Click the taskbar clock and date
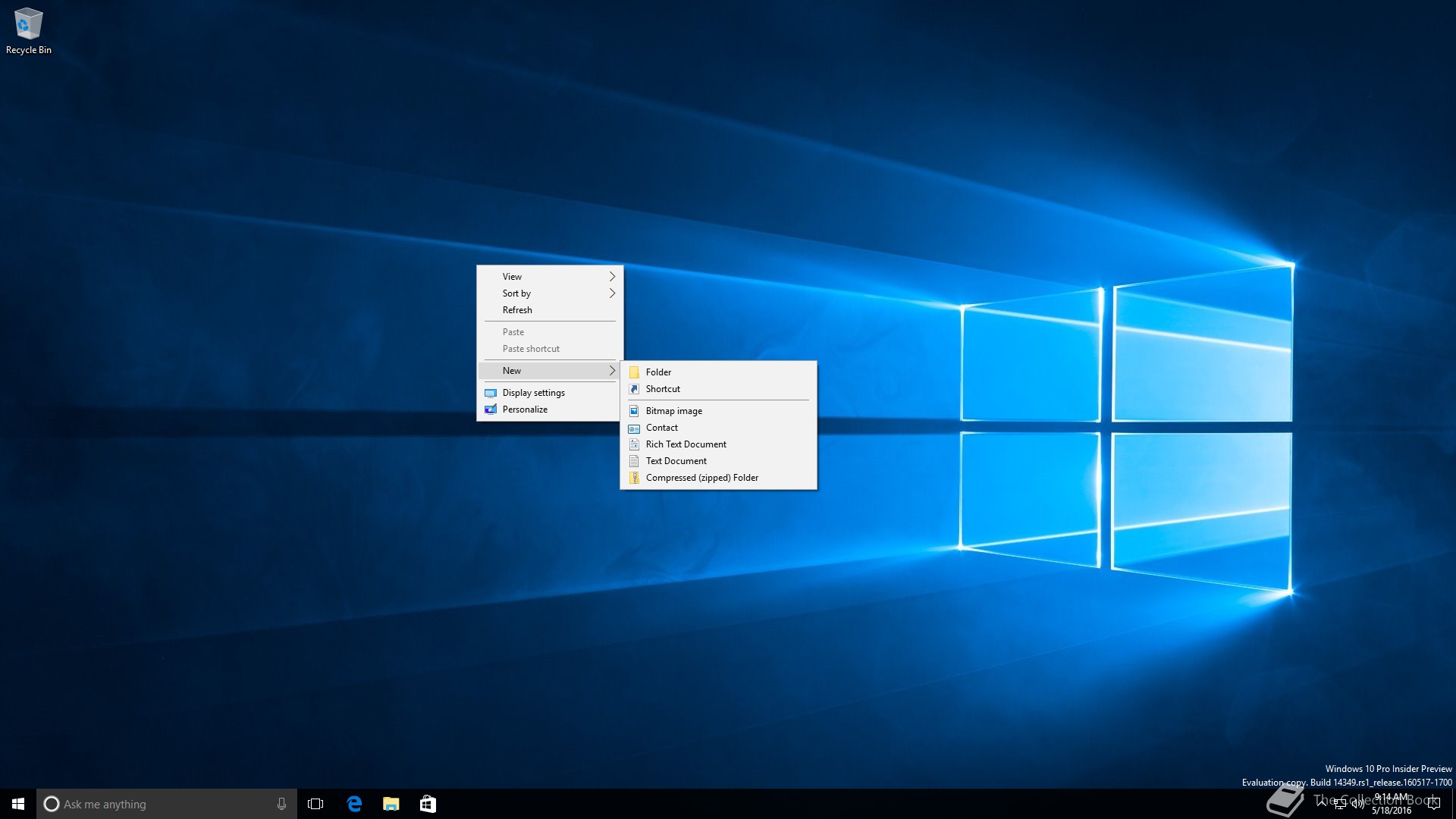This screenshot has width=1456, height=819. tap(1392, 804)
